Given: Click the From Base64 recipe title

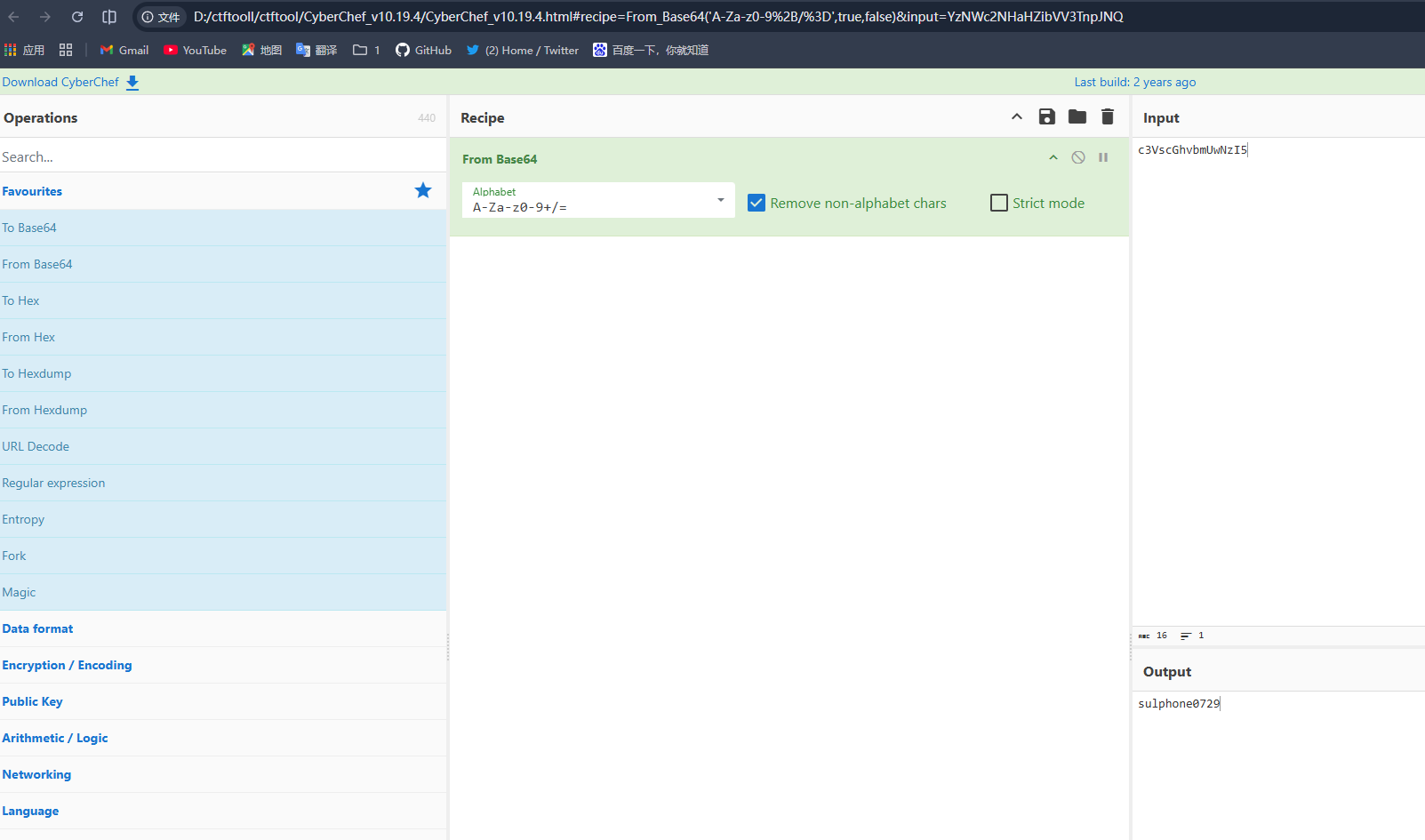Looking at the screenshot, I should pos(500,159).
